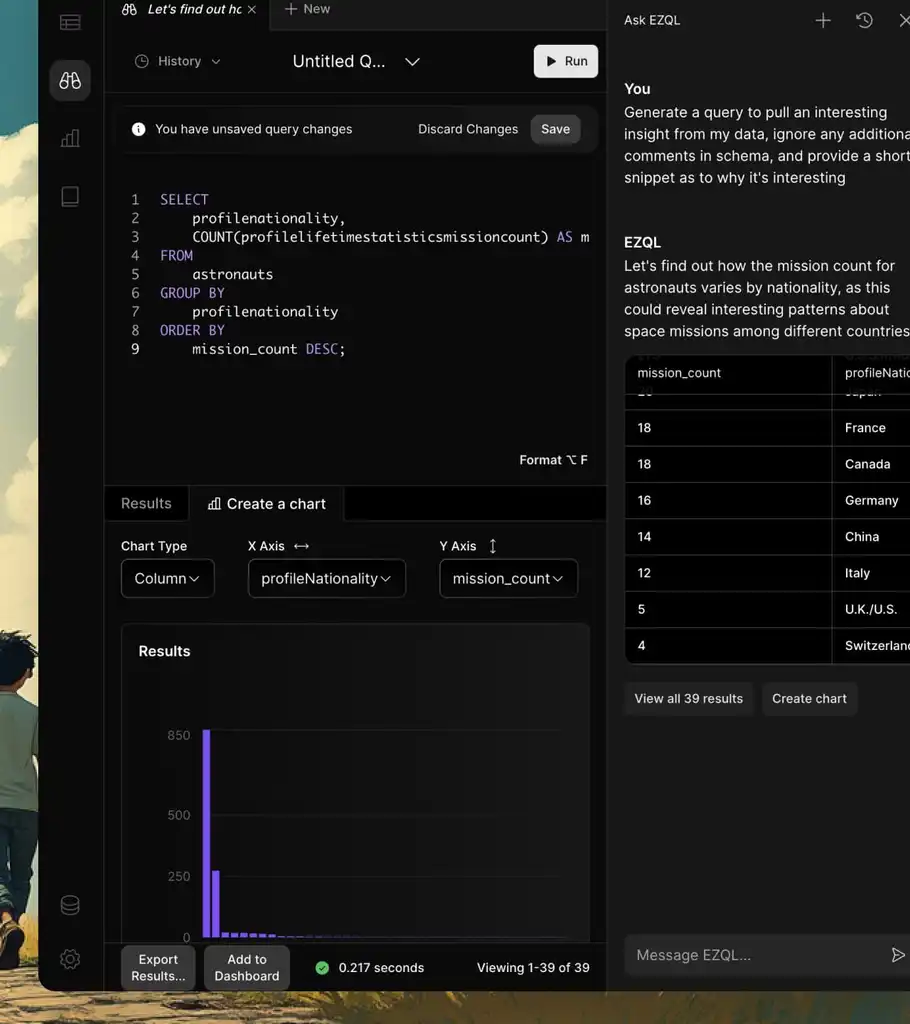
Task: Open EZQL chat history clock icon
Action: click(865, 20)
